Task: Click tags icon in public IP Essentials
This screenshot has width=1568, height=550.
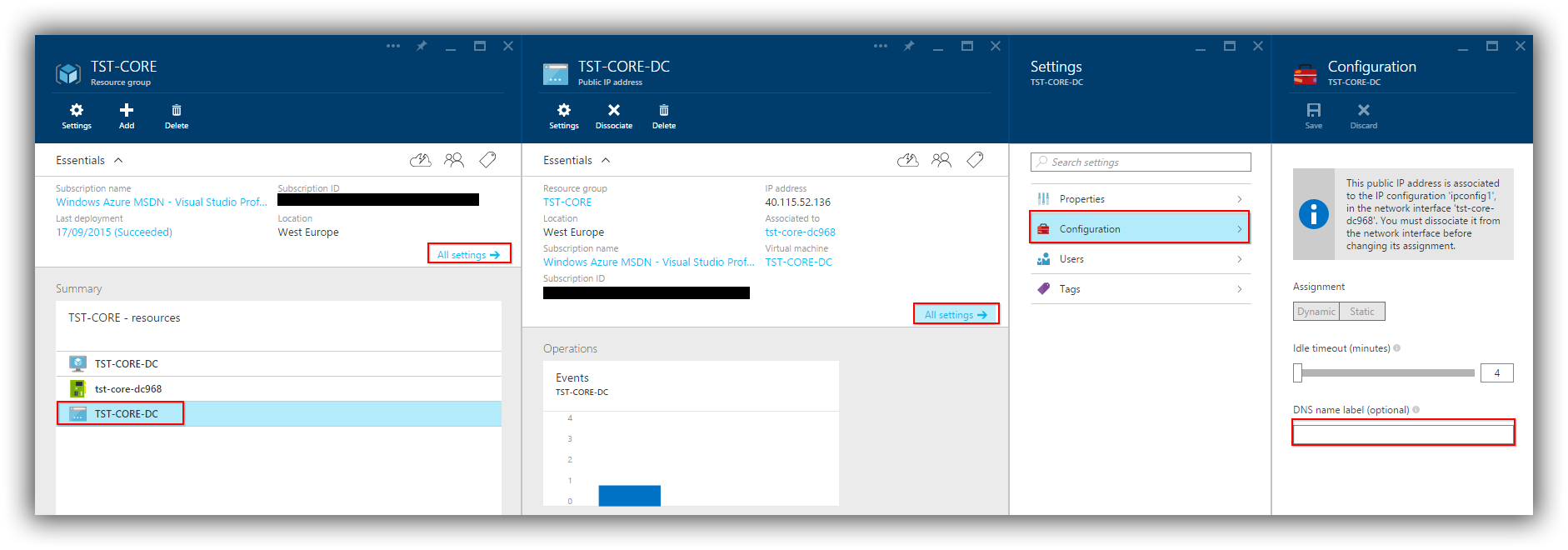Action: [x=976, y=160]
